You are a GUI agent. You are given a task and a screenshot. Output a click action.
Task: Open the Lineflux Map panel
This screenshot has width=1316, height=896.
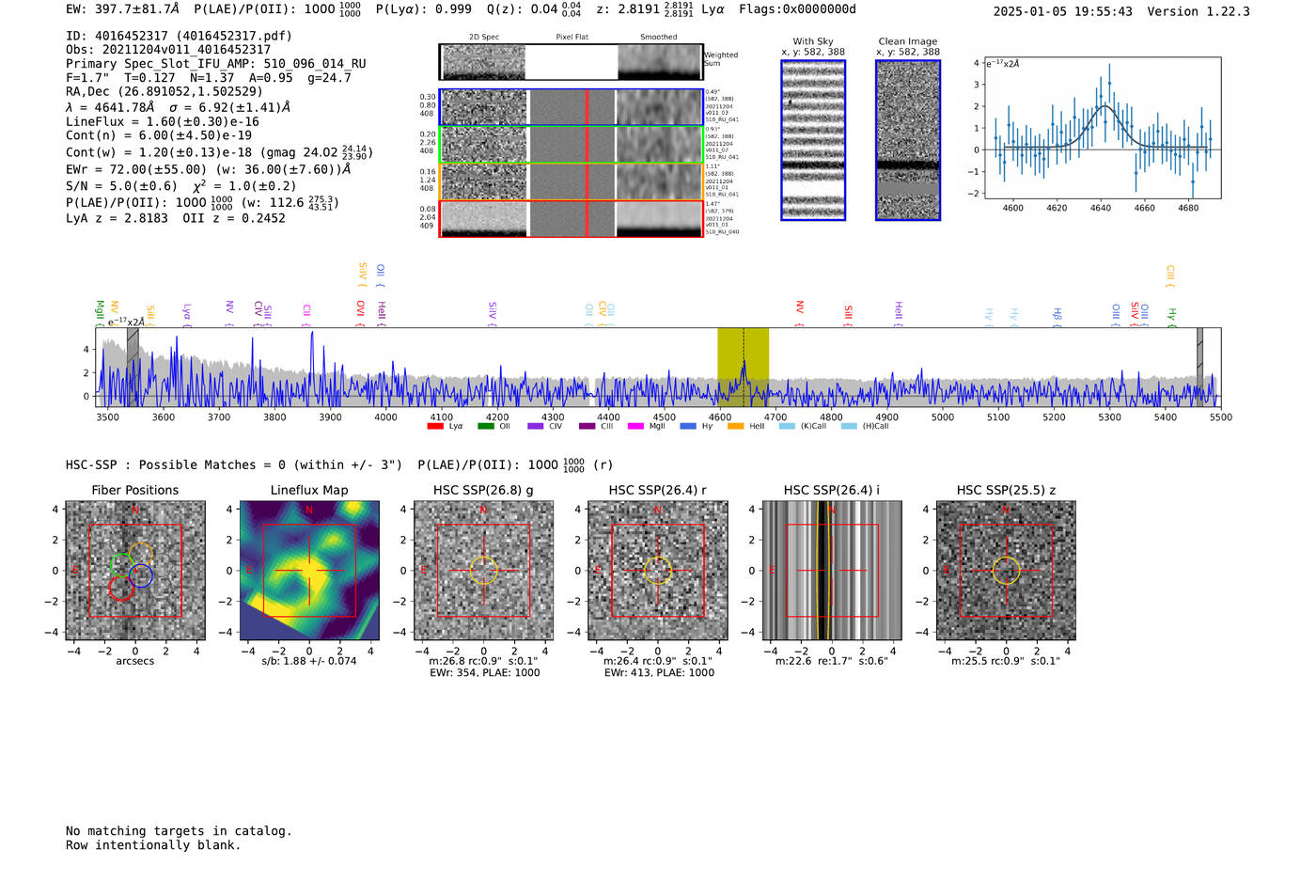[309, 571]
